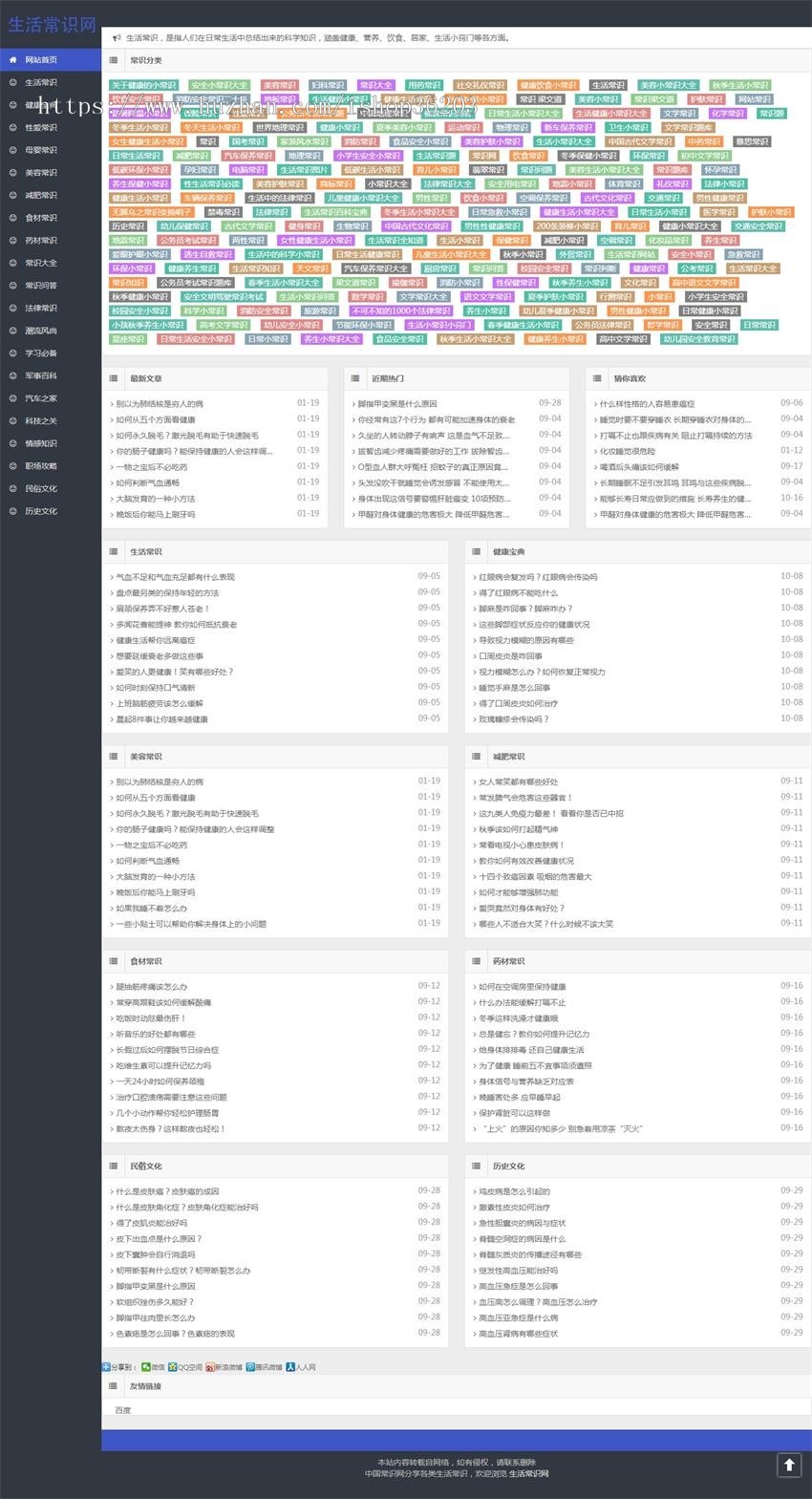Open article 别以为肺结核是穷人的病 in 最新文章
812x1499 pixels.
(160, 404)
